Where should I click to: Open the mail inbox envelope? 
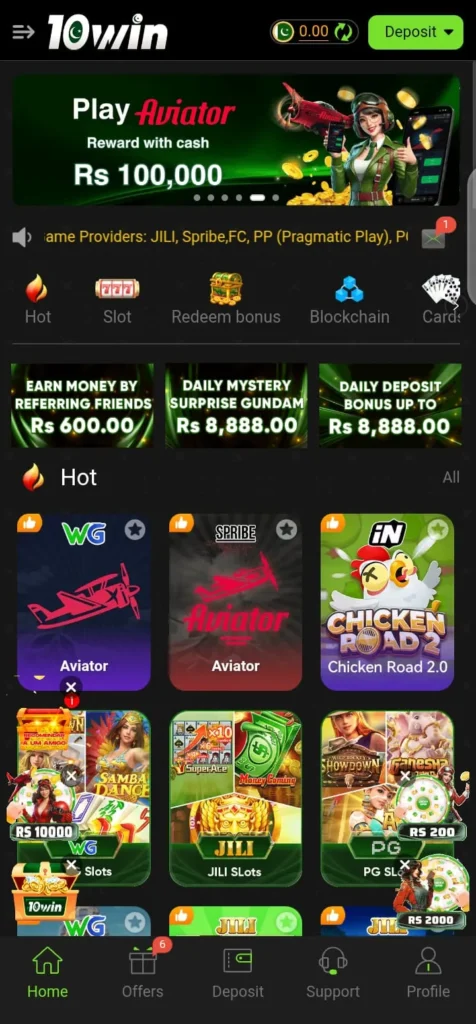(x=433, y=239)
